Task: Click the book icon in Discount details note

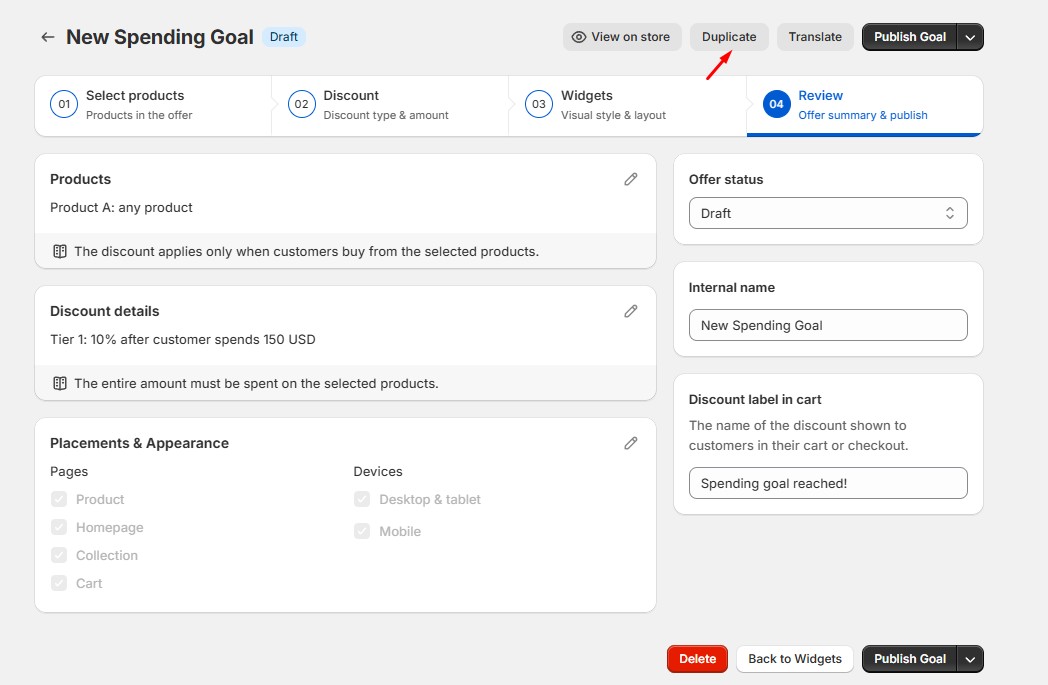Action: pos(60,383)
